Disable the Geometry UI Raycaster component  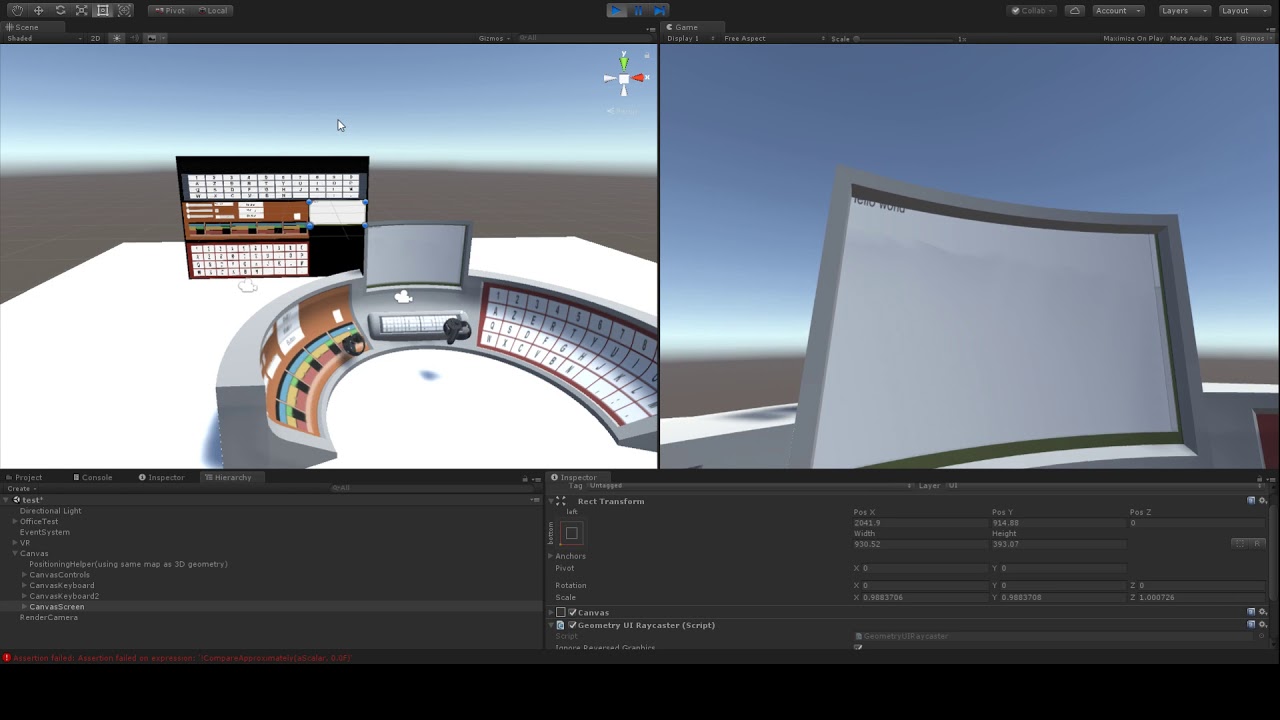(572, 624)
